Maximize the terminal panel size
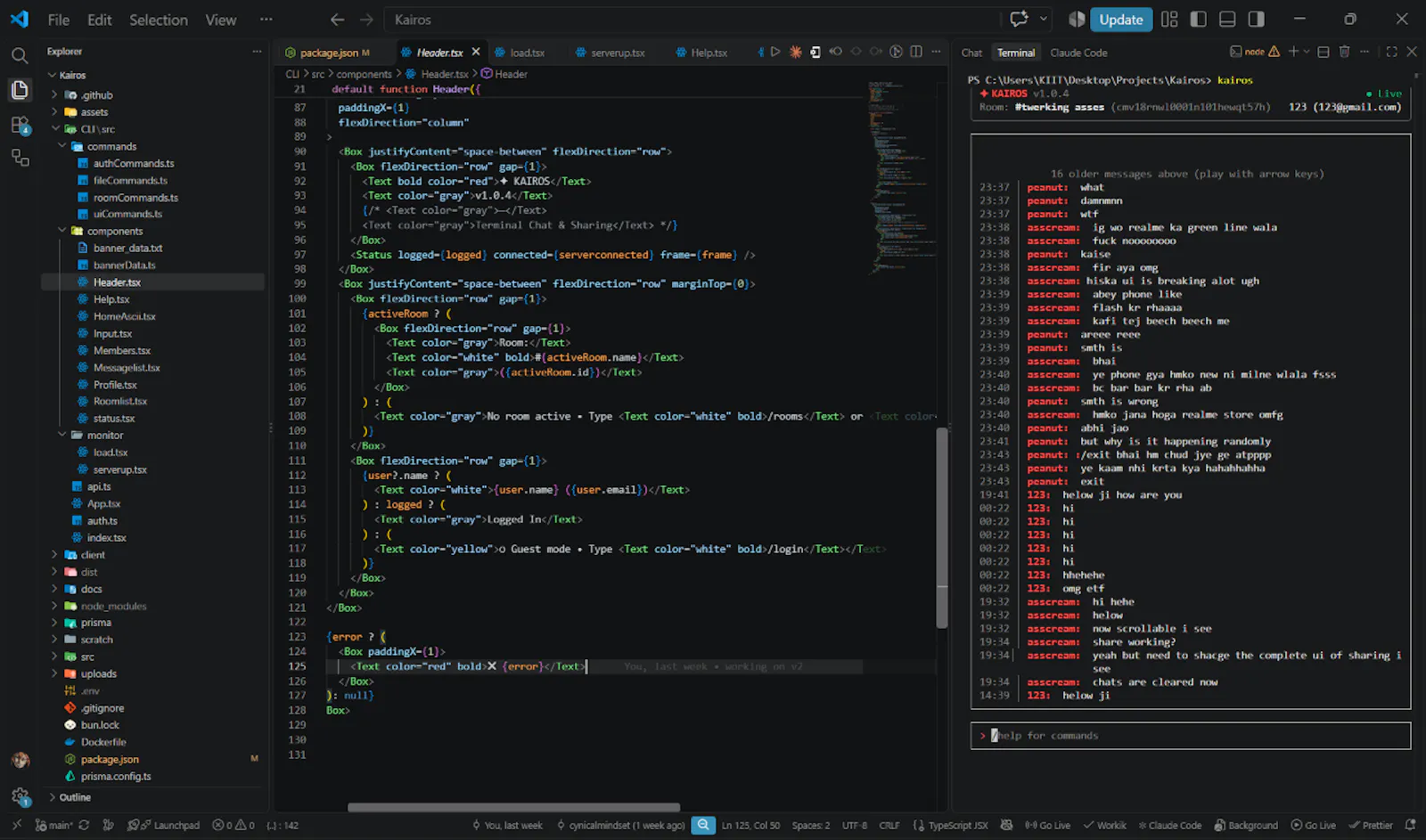 tap(1391, 52)
